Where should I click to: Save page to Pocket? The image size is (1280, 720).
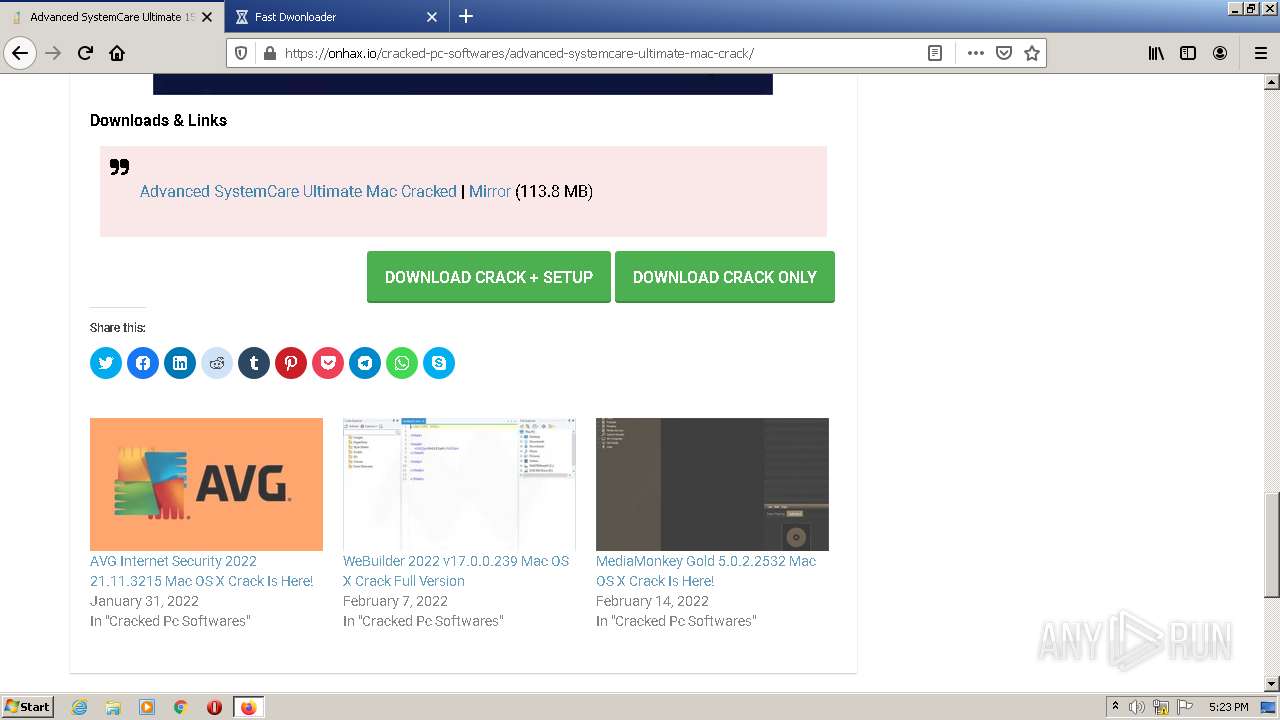click(x=1004, y=53)
